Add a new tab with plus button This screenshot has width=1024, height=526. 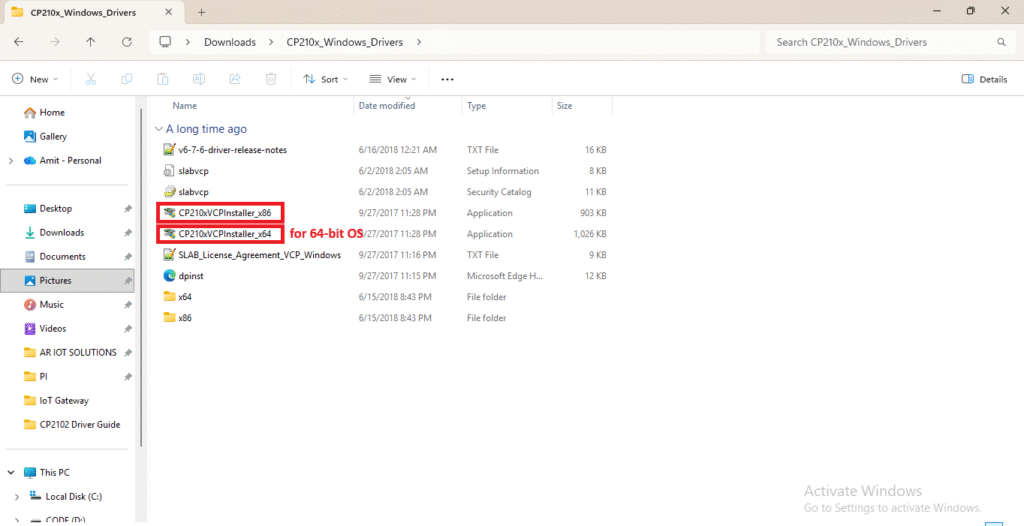(201, 12)
